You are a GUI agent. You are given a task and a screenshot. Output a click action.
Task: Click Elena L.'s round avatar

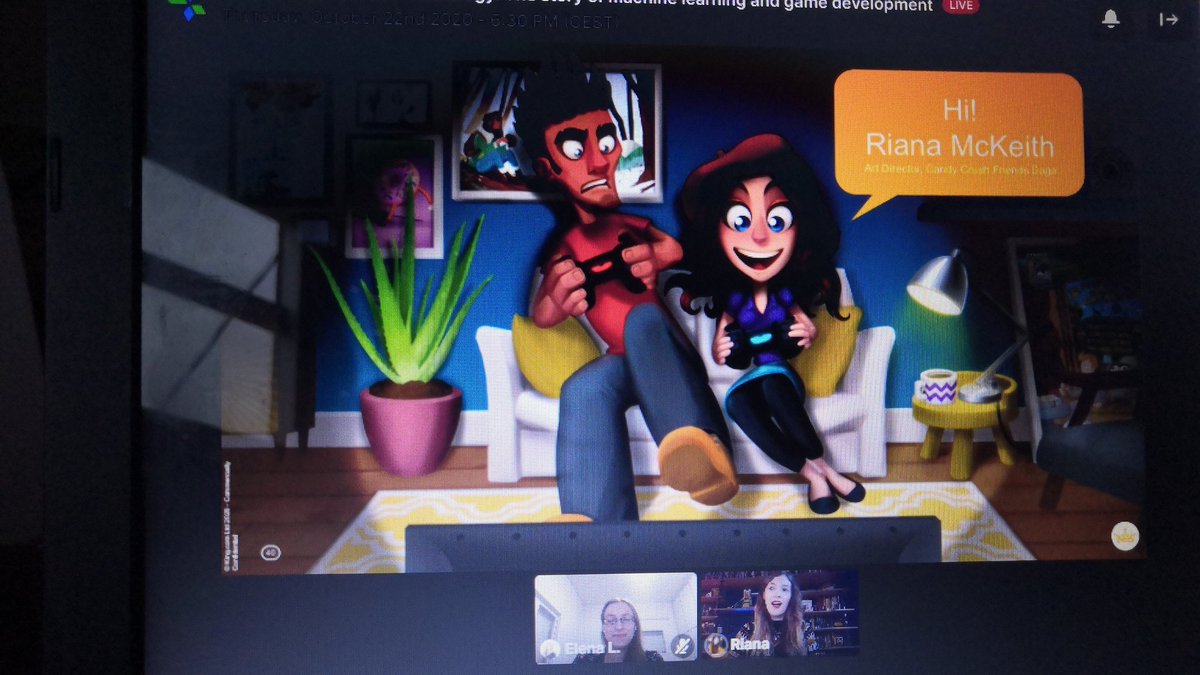549,649
